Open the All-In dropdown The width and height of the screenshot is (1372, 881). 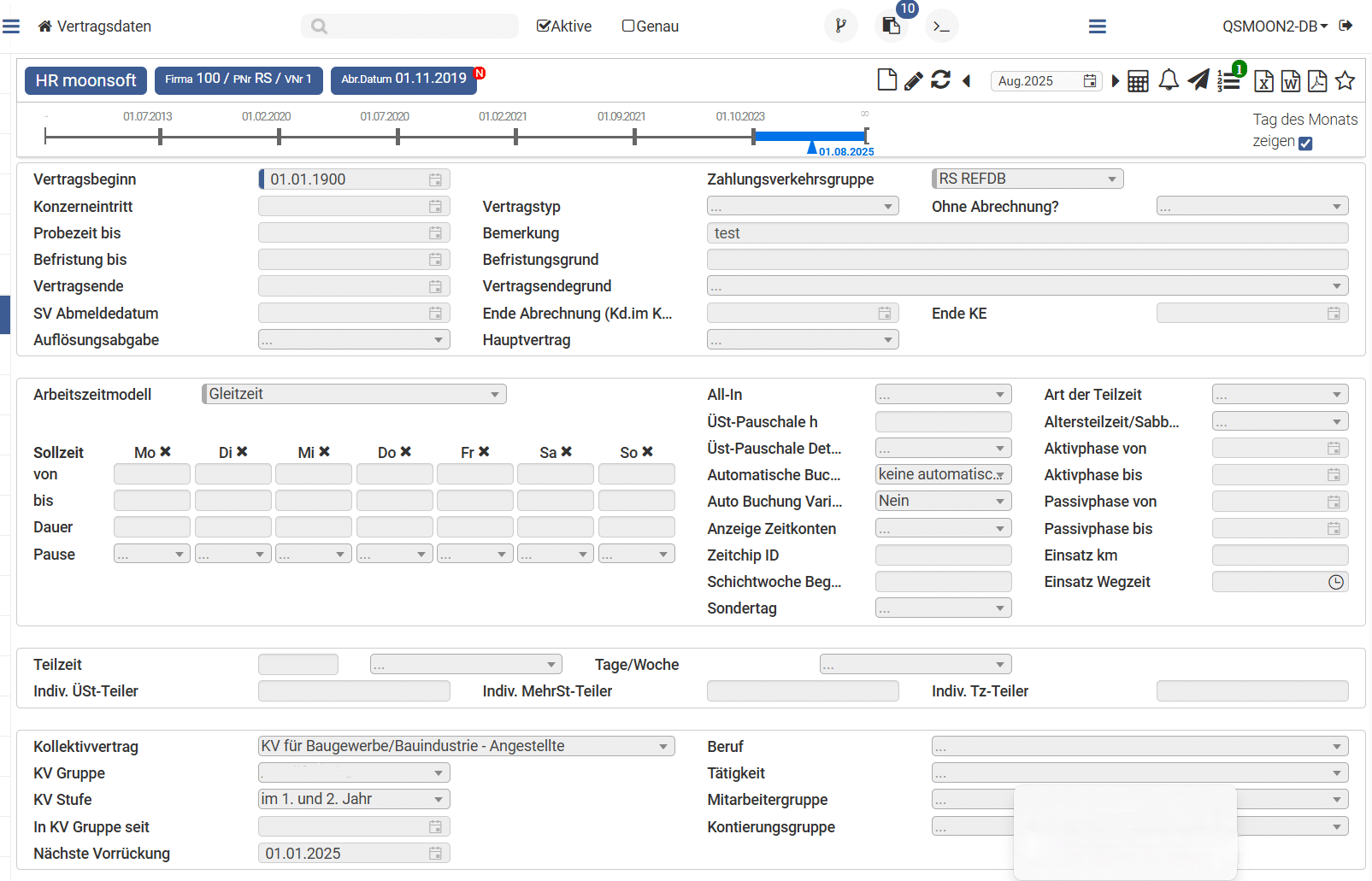coord(944,394)
